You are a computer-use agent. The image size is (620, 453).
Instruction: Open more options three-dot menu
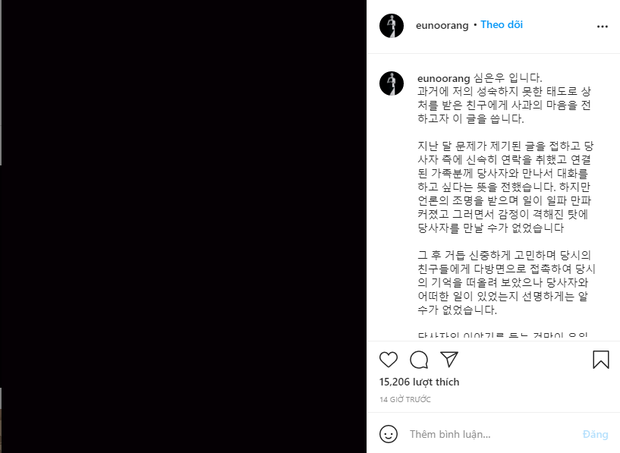(602, 26)
